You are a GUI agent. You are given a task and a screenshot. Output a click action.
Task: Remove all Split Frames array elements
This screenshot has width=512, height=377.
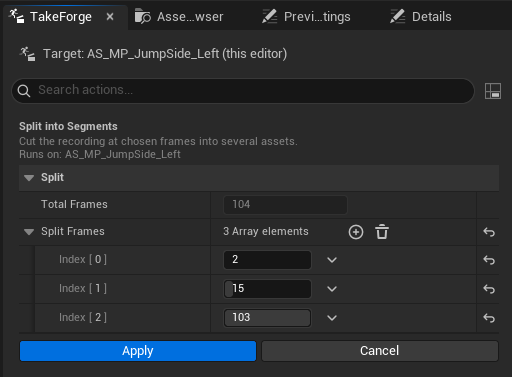pos(382,232)
